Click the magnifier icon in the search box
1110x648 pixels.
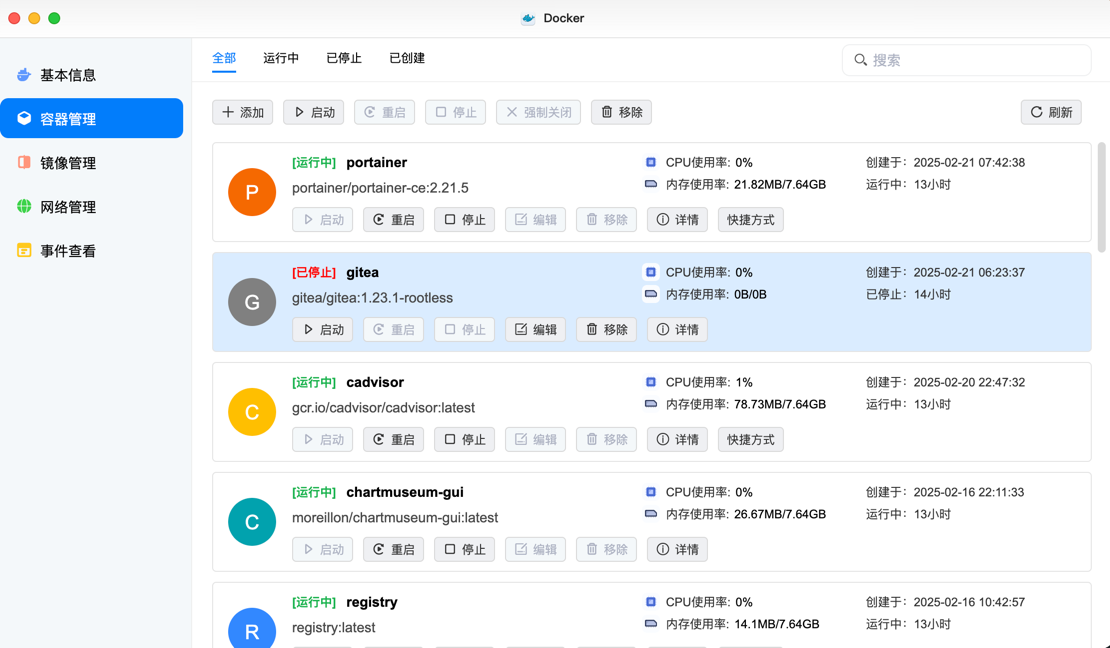point(860,60)
